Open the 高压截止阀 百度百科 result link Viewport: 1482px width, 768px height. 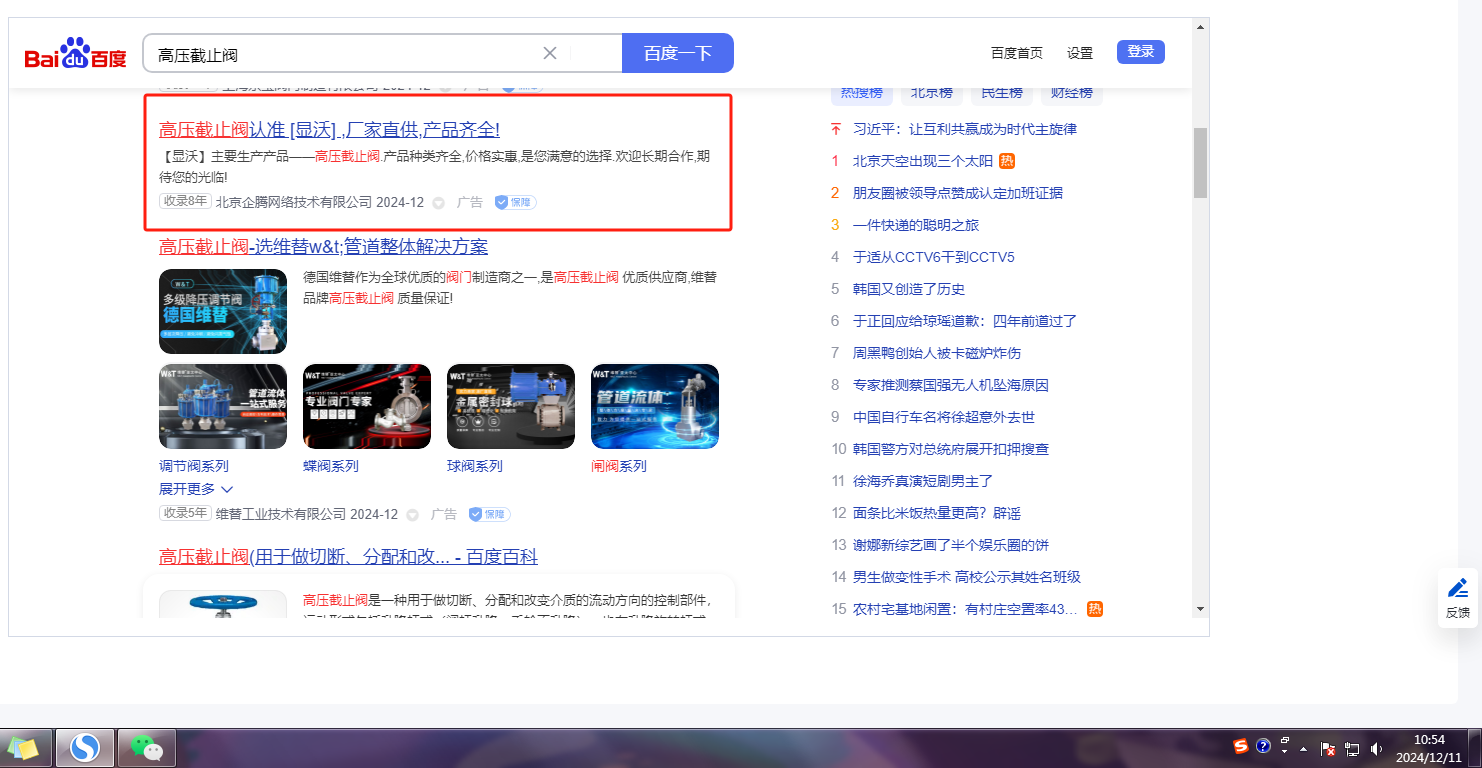348,557
